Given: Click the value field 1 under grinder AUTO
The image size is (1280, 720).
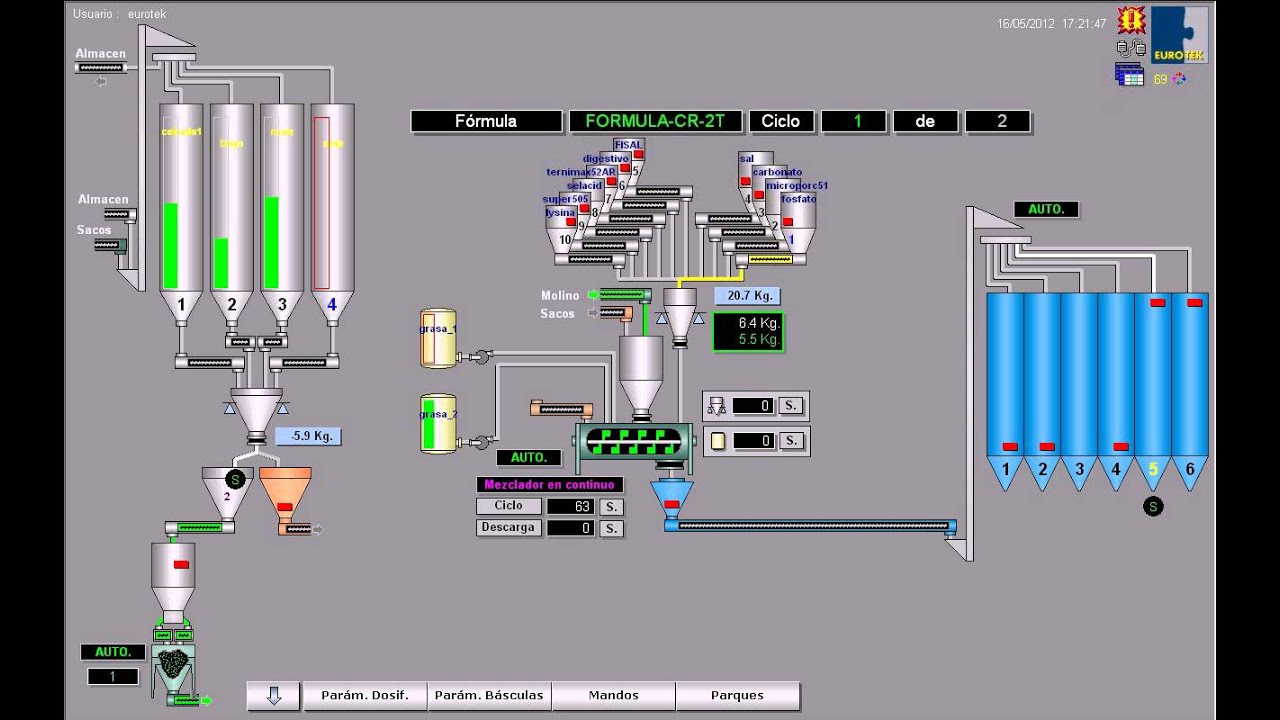Looking at the screenshot, I should pos(113,677).
